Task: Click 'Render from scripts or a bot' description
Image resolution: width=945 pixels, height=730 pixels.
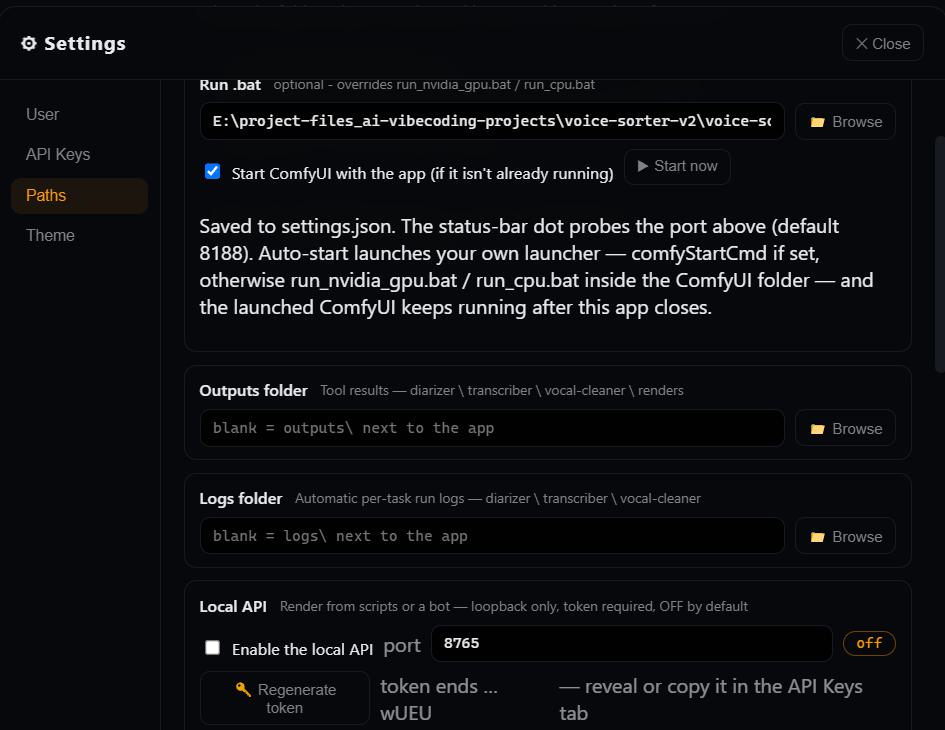Action: 513,606
